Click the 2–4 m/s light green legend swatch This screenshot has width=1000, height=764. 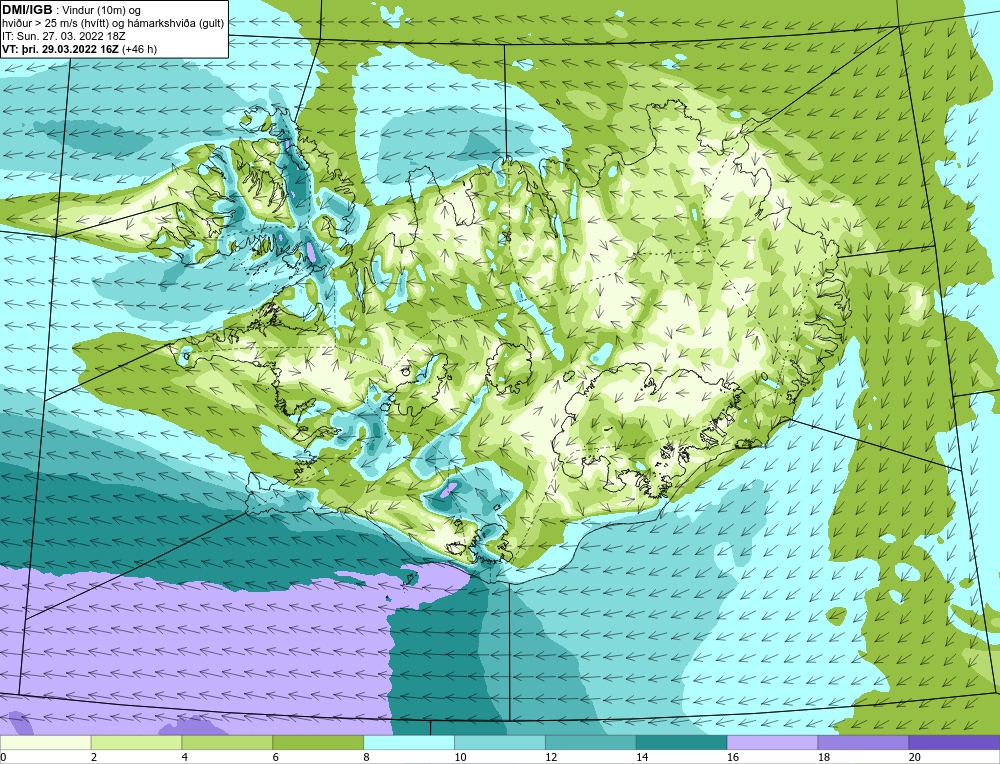(136, 742)
